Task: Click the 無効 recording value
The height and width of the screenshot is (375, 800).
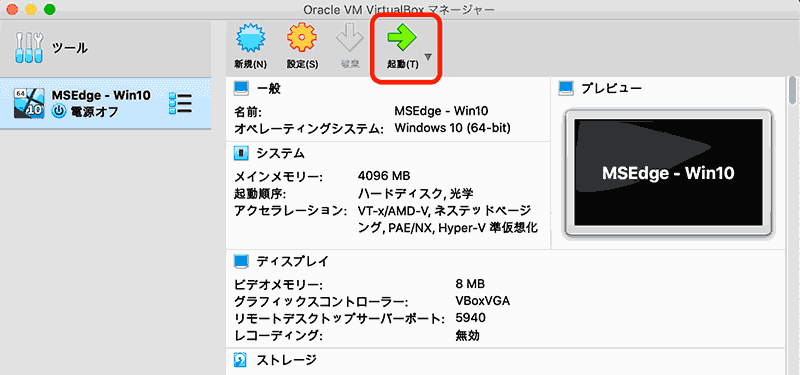Action: [x=467, y=336]
